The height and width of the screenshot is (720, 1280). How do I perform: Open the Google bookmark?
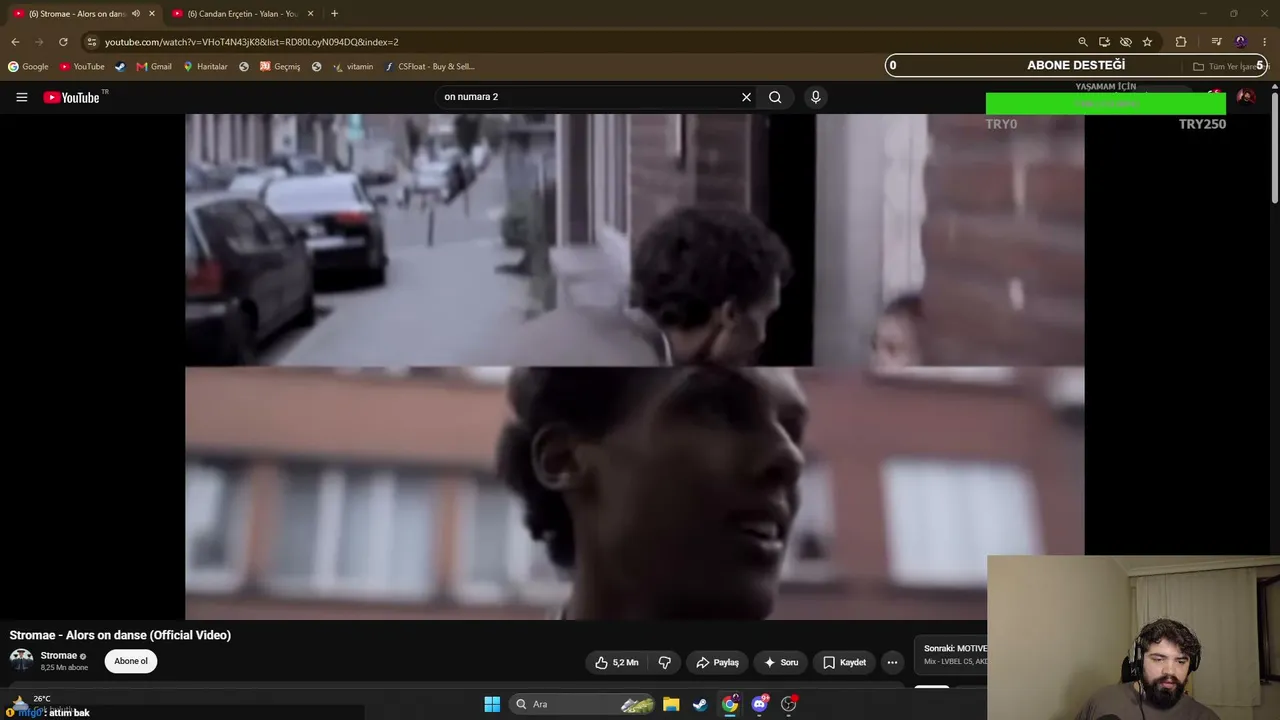pos(28,67)
